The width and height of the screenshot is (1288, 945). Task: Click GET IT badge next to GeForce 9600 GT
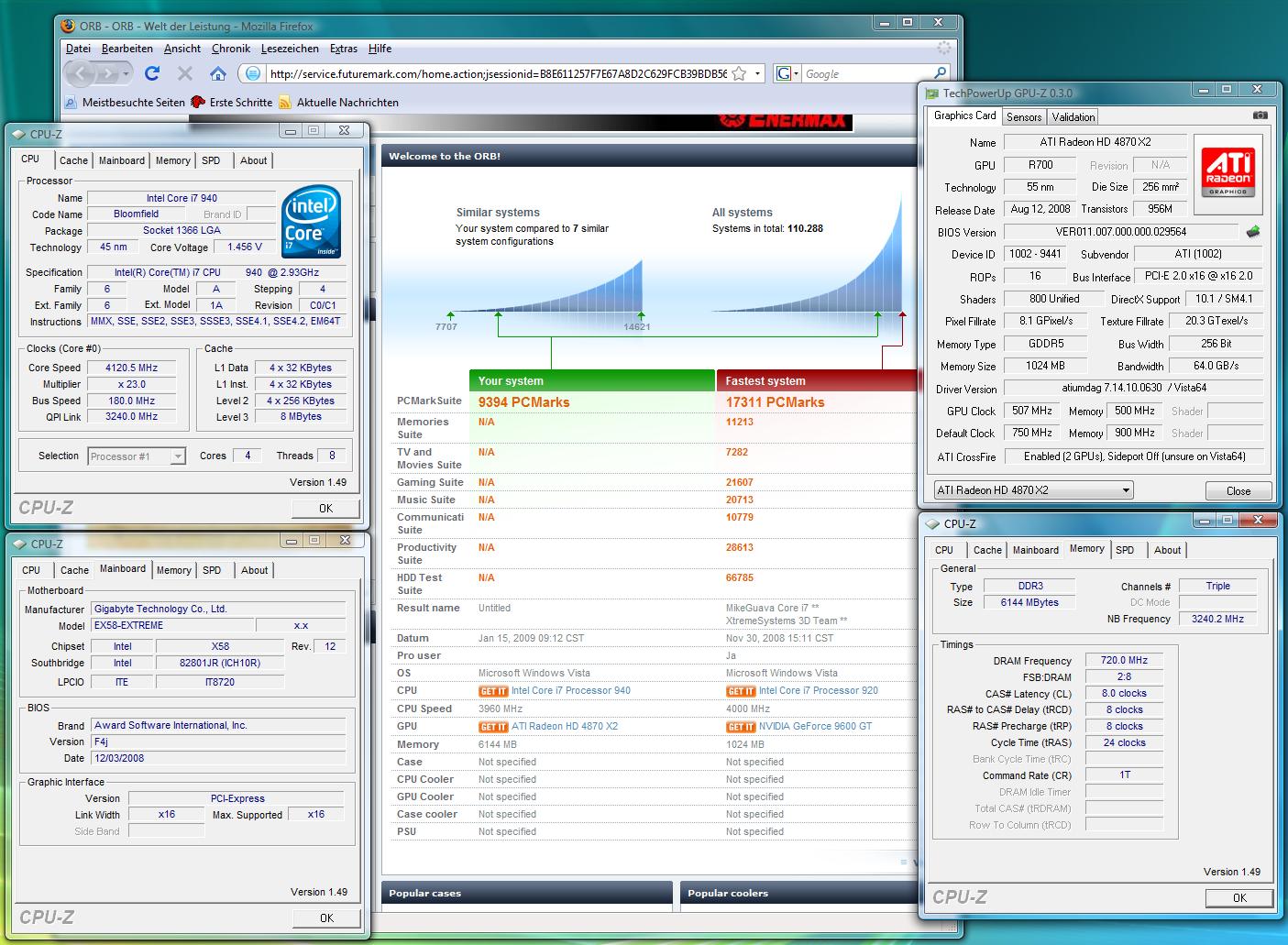(x=741, y=727)
